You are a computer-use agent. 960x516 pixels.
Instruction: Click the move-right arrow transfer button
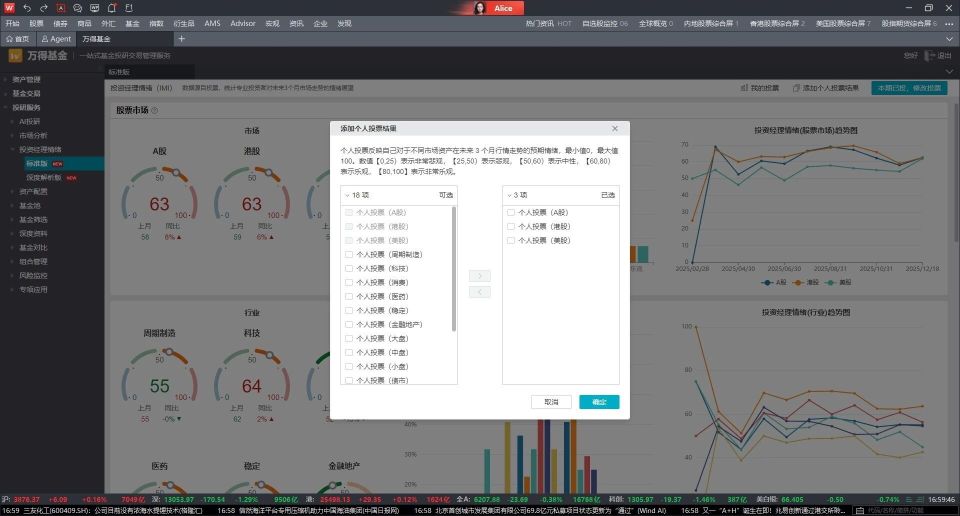point(479,276)
